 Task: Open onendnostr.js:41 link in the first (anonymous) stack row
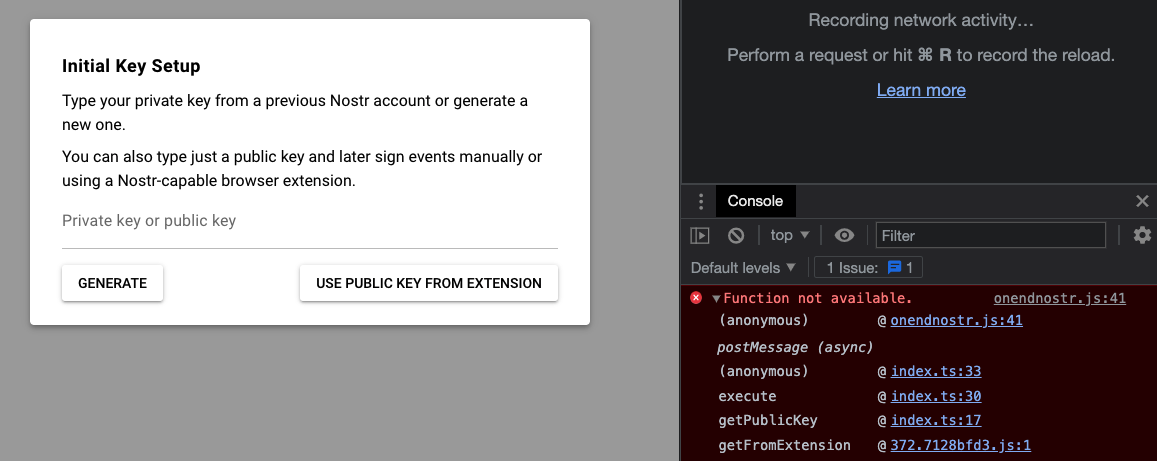coord(956,321)
